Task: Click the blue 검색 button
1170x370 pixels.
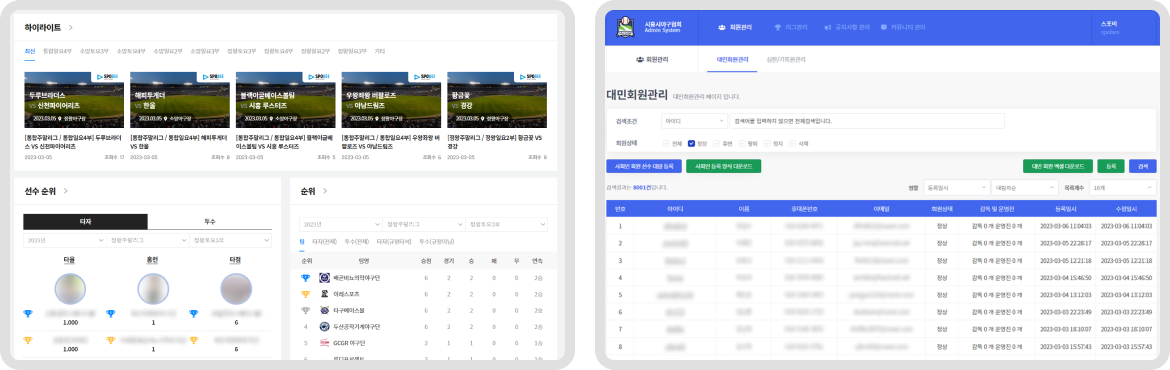Action: [x=1143, y=166]
